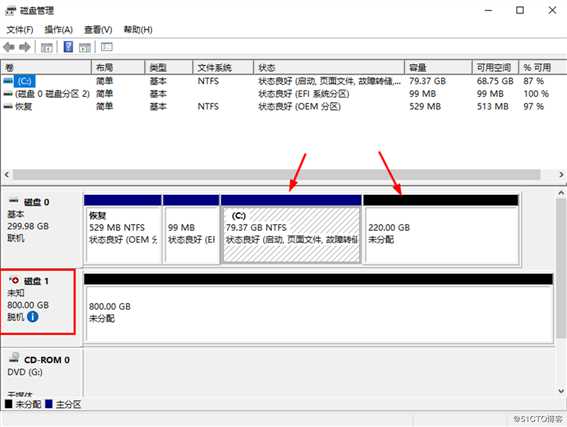The width and height of the screenshot is (567, 427).
Task: Select the (C:) 79.37 GB NTFS partition block
Action: pyautogui.click(x=291, y=229)
